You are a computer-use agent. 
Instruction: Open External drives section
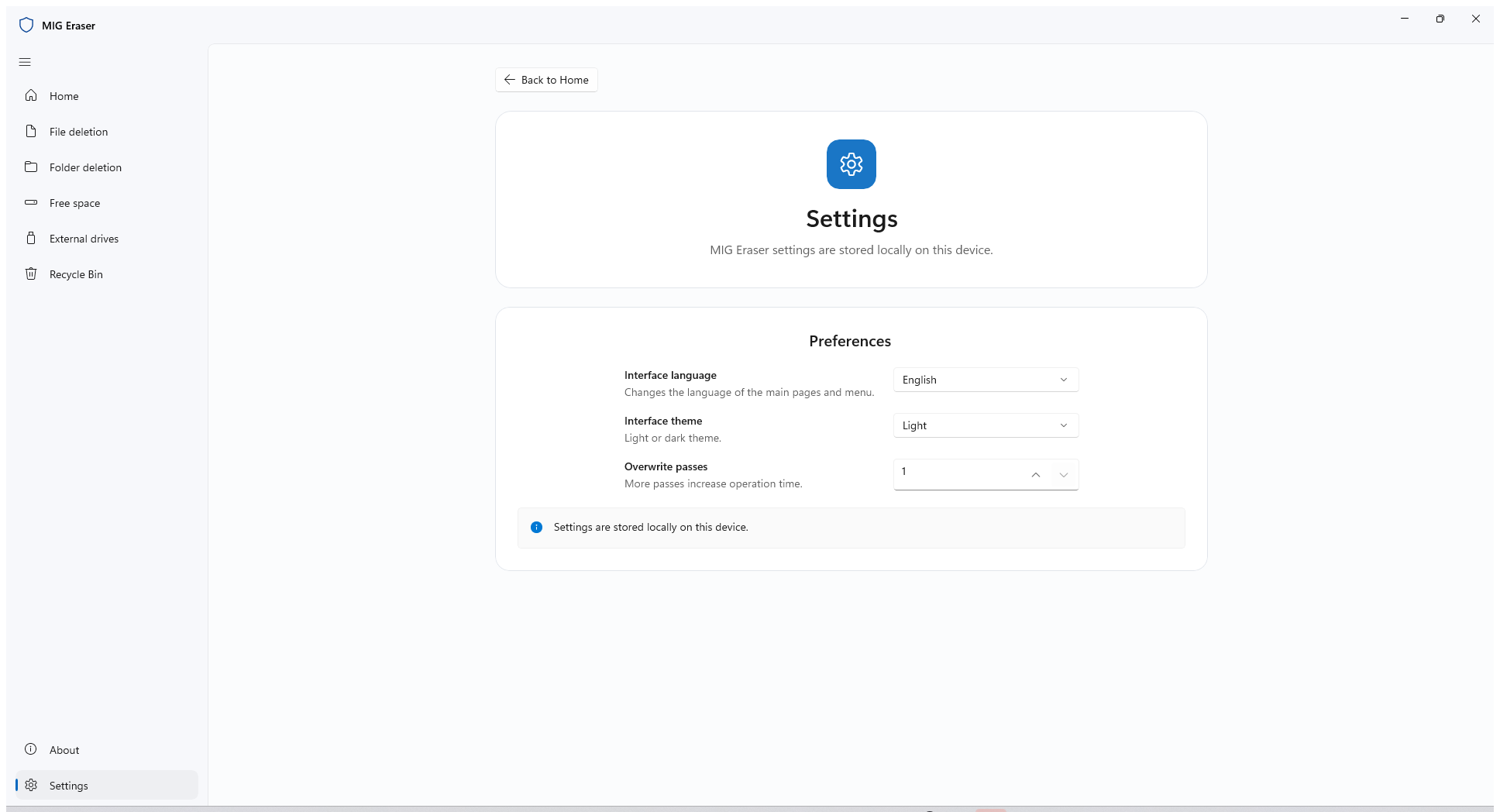pyautogui.click(x=107, y=239)
